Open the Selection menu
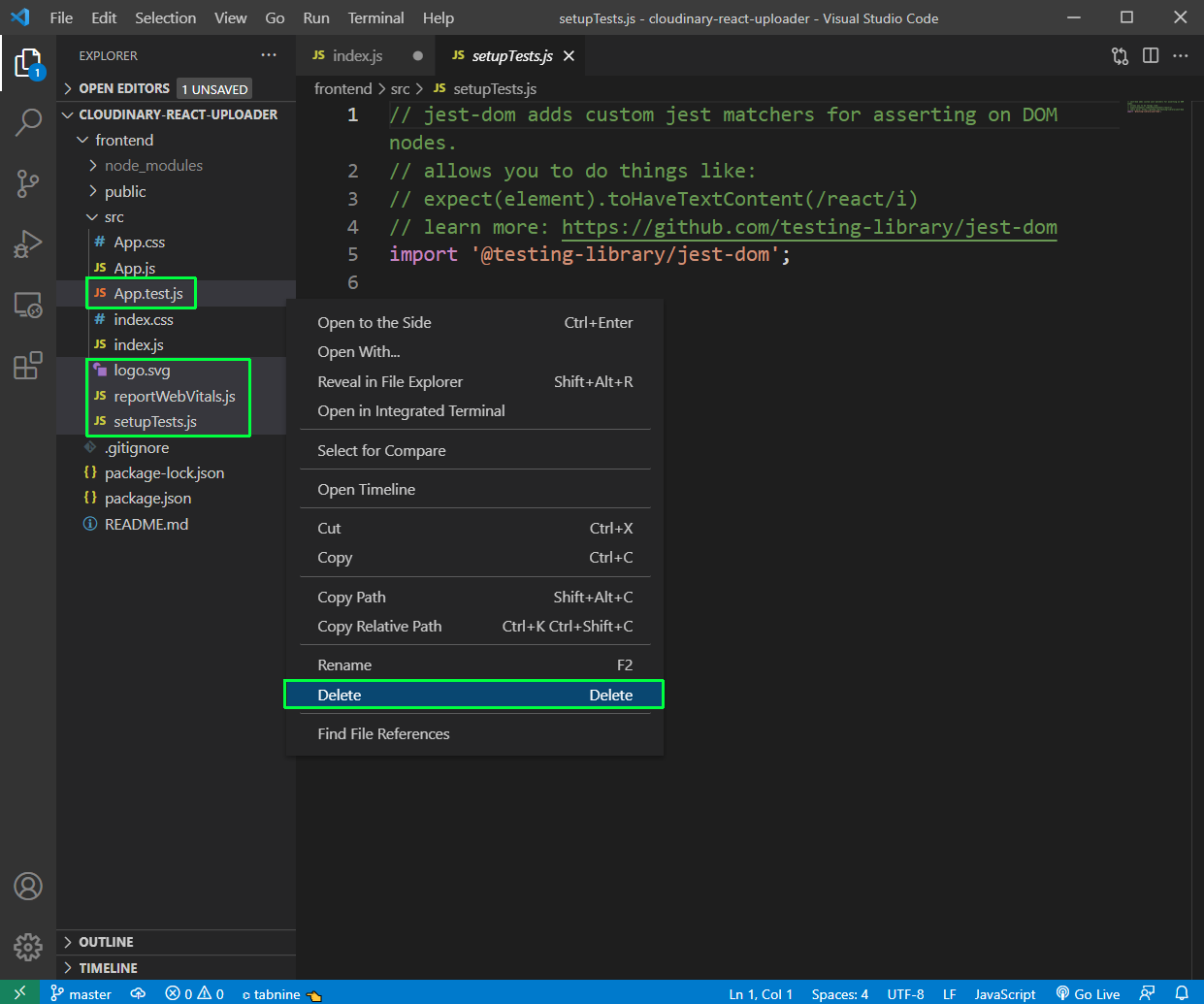 165,17
